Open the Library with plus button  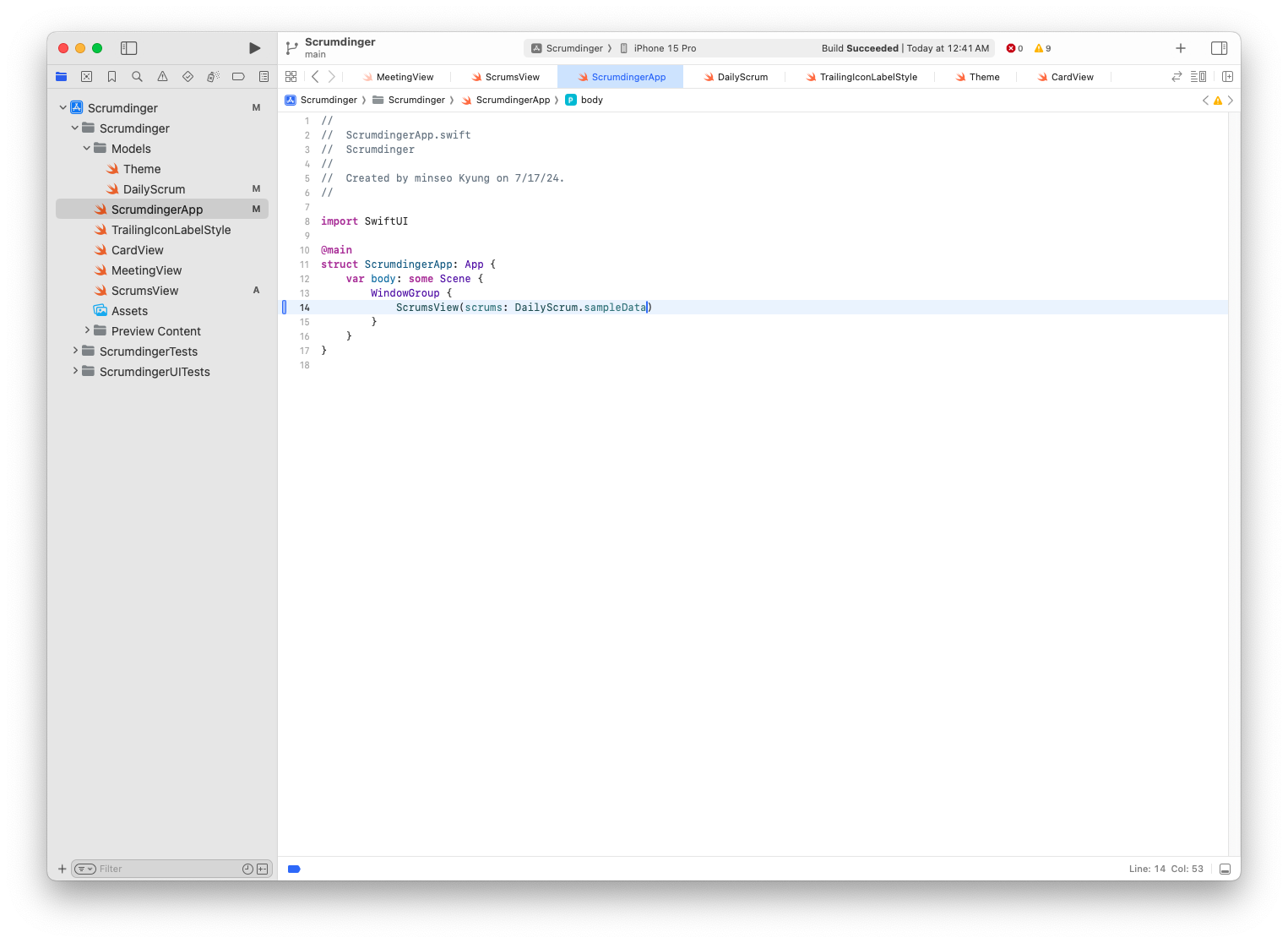1181,48
